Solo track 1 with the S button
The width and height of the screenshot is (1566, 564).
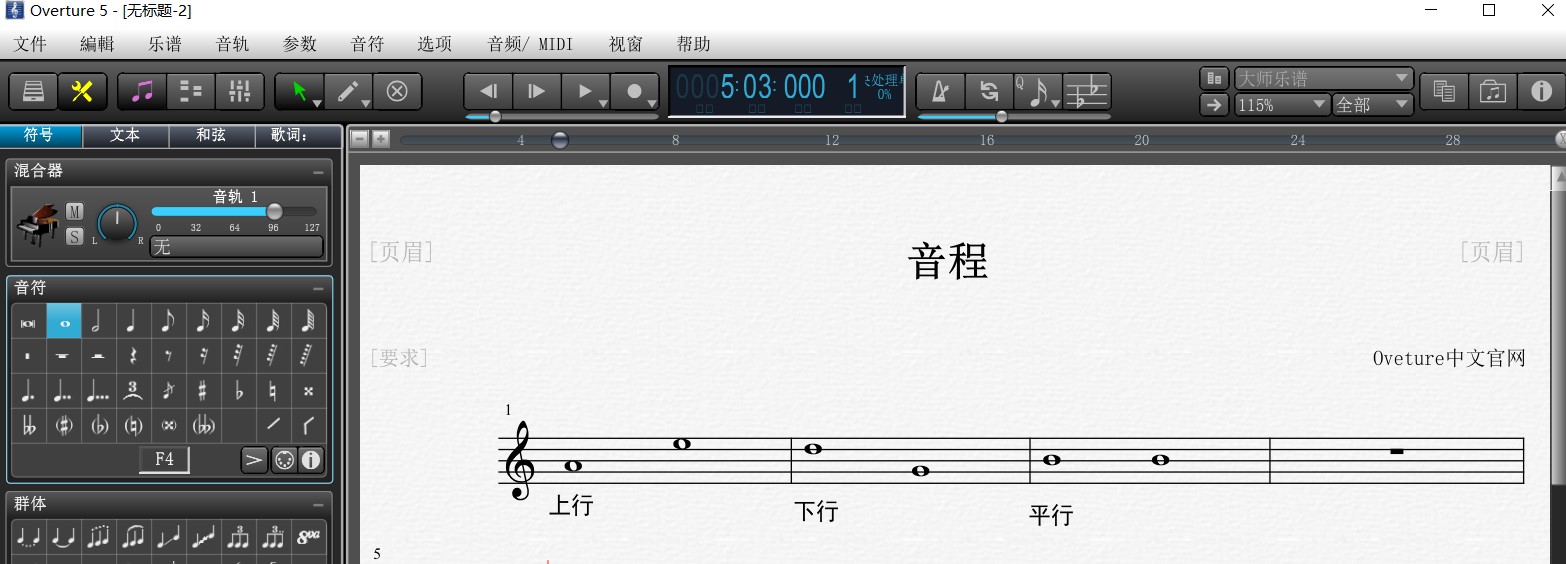click(x=75, y=236)
